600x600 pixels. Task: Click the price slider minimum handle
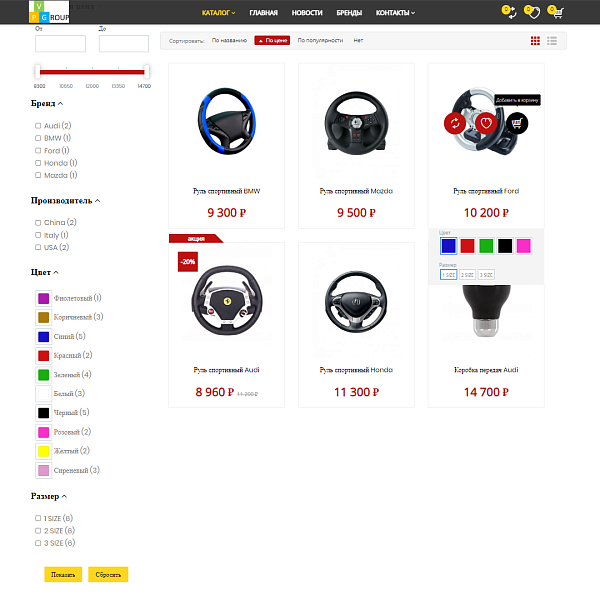pos(38,72)
